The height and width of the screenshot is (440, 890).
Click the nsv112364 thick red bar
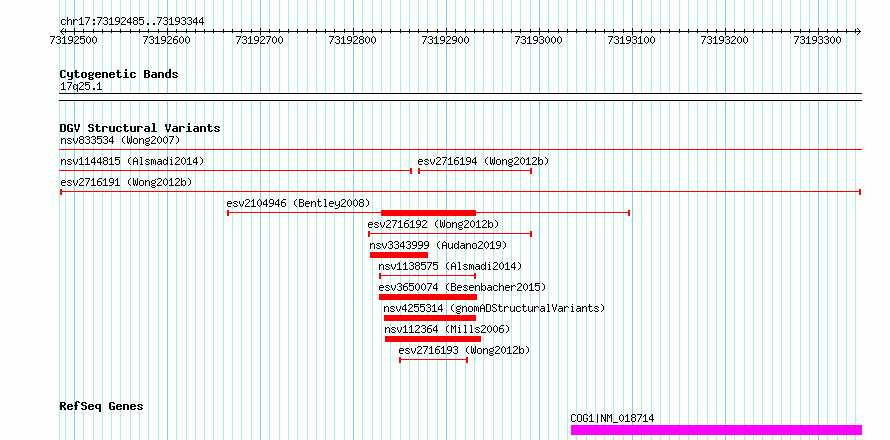tap(433, 339)
